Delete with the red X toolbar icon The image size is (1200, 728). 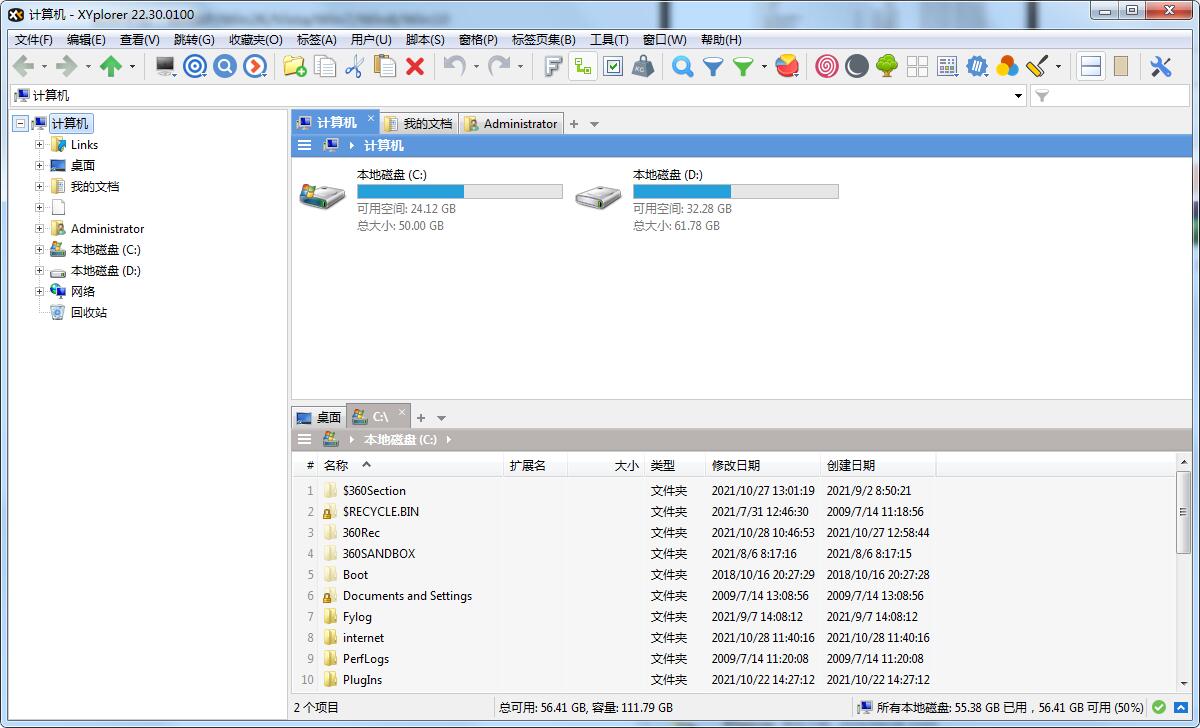point(415,66)
